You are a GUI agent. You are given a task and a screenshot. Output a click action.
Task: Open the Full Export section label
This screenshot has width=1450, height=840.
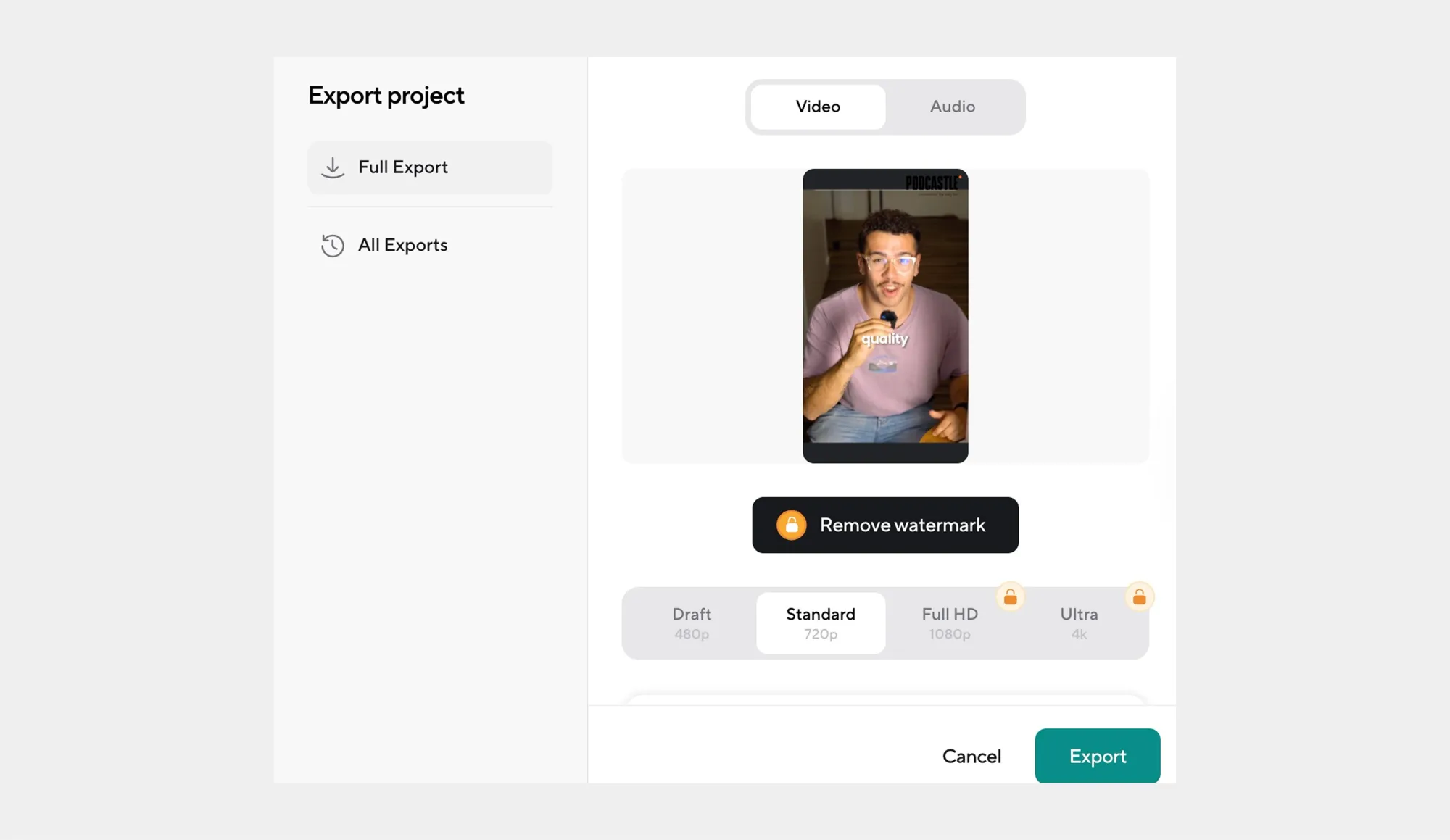point(403,167)
